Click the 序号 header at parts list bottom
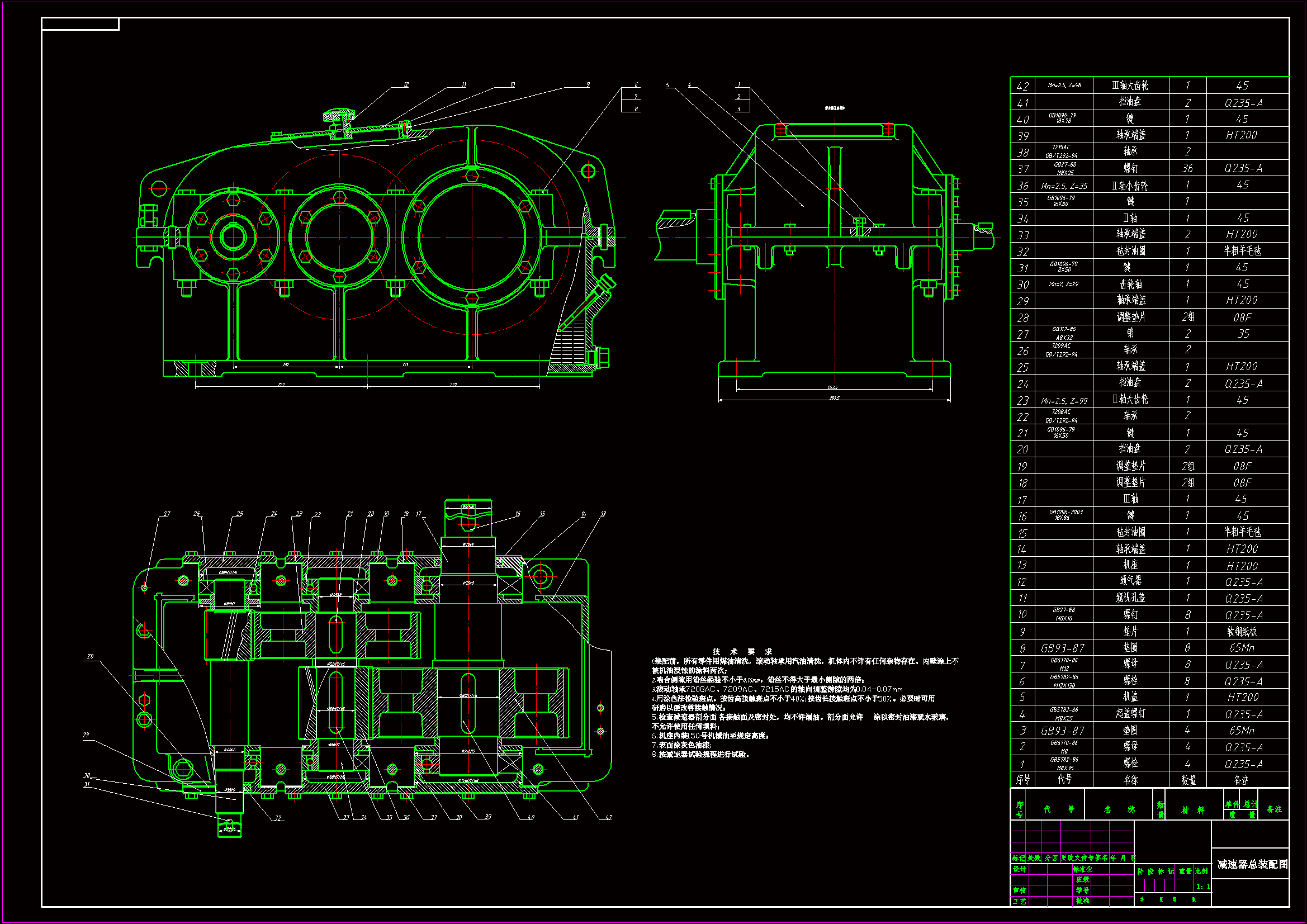The image size is (1307, 924). coord(1022,779)
